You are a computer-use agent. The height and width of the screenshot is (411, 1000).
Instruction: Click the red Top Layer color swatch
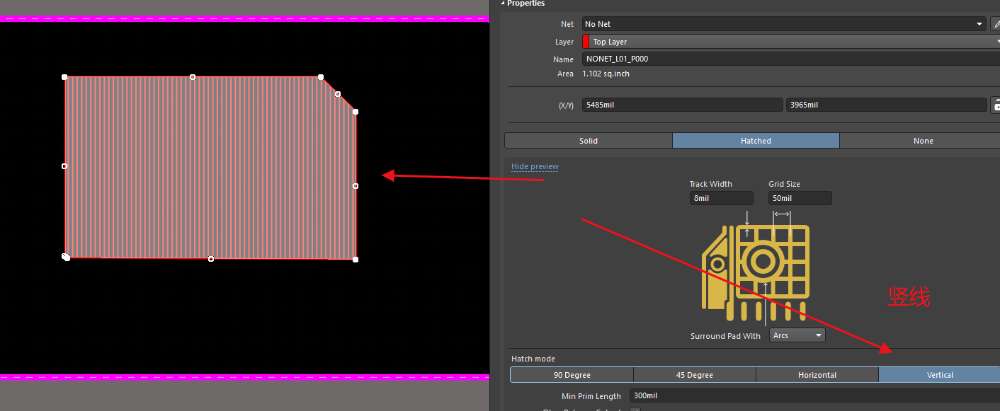click(x=586, y=41)
